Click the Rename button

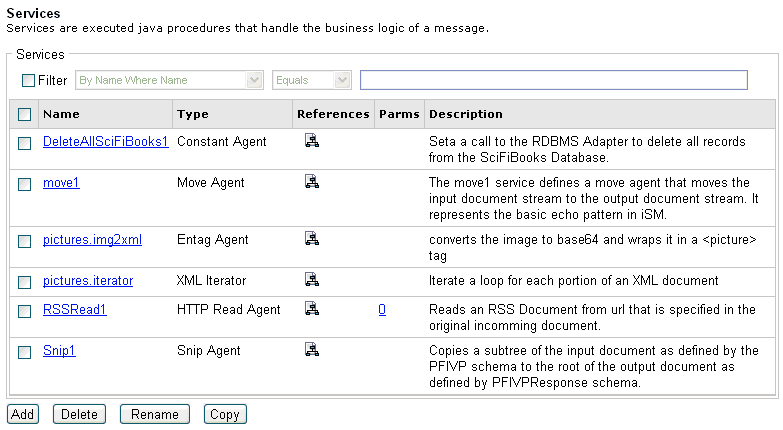pyautogui.click(x=155, y=414)
